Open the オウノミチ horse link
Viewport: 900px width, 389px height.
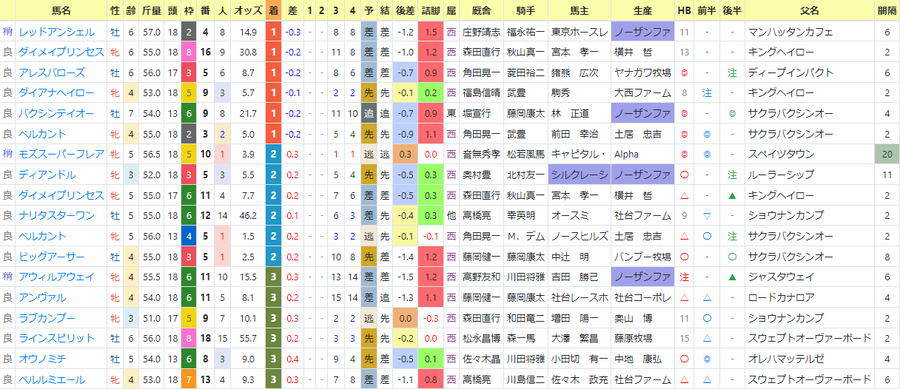pyautogui.click(x=42, y=359)
